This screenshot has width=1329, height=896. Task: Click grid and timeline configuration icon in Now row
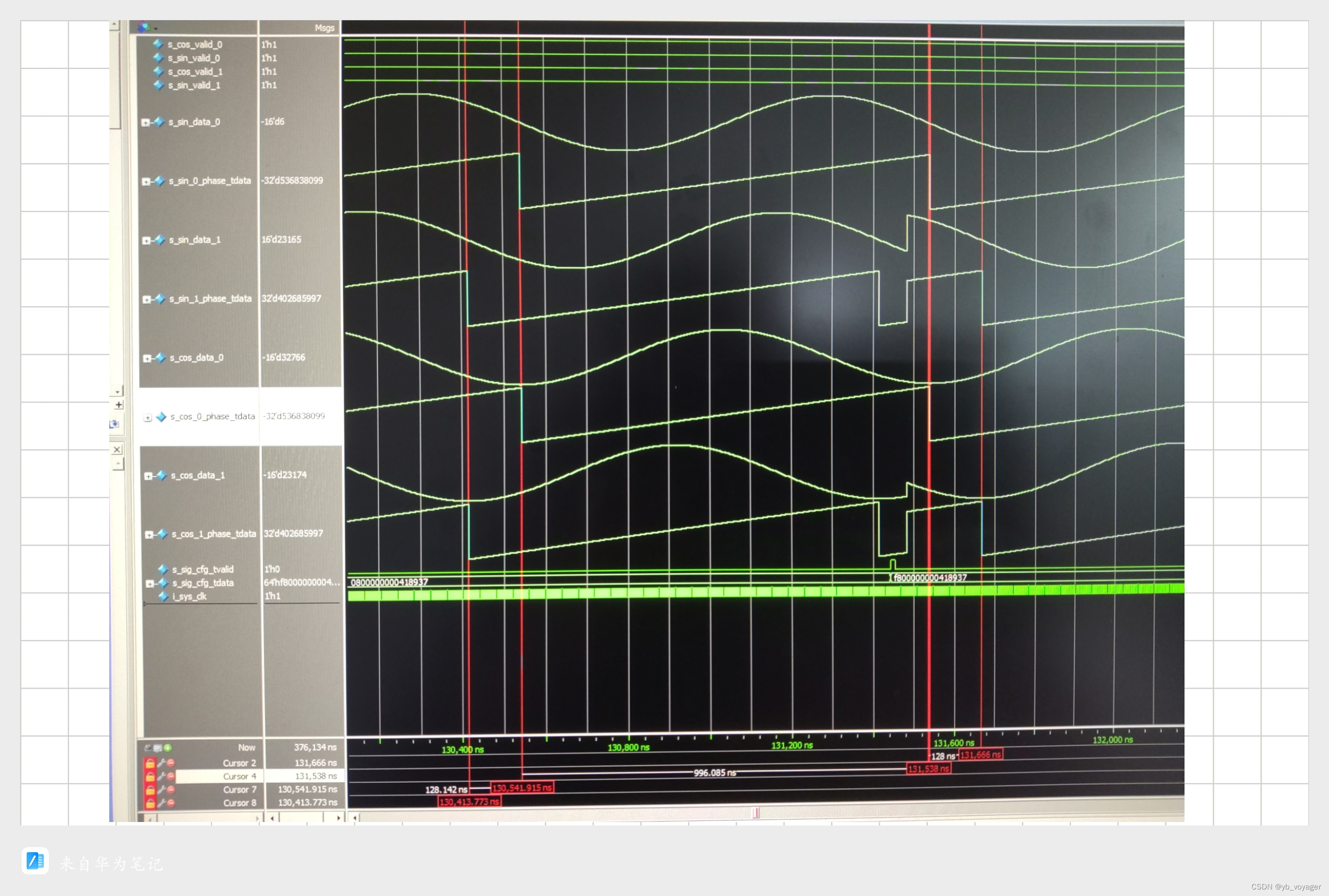(157, 748)
